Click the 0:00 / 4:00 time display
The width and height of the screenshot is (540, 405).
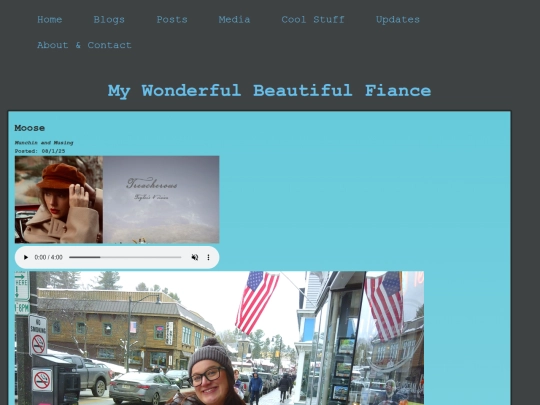[49, 257]
